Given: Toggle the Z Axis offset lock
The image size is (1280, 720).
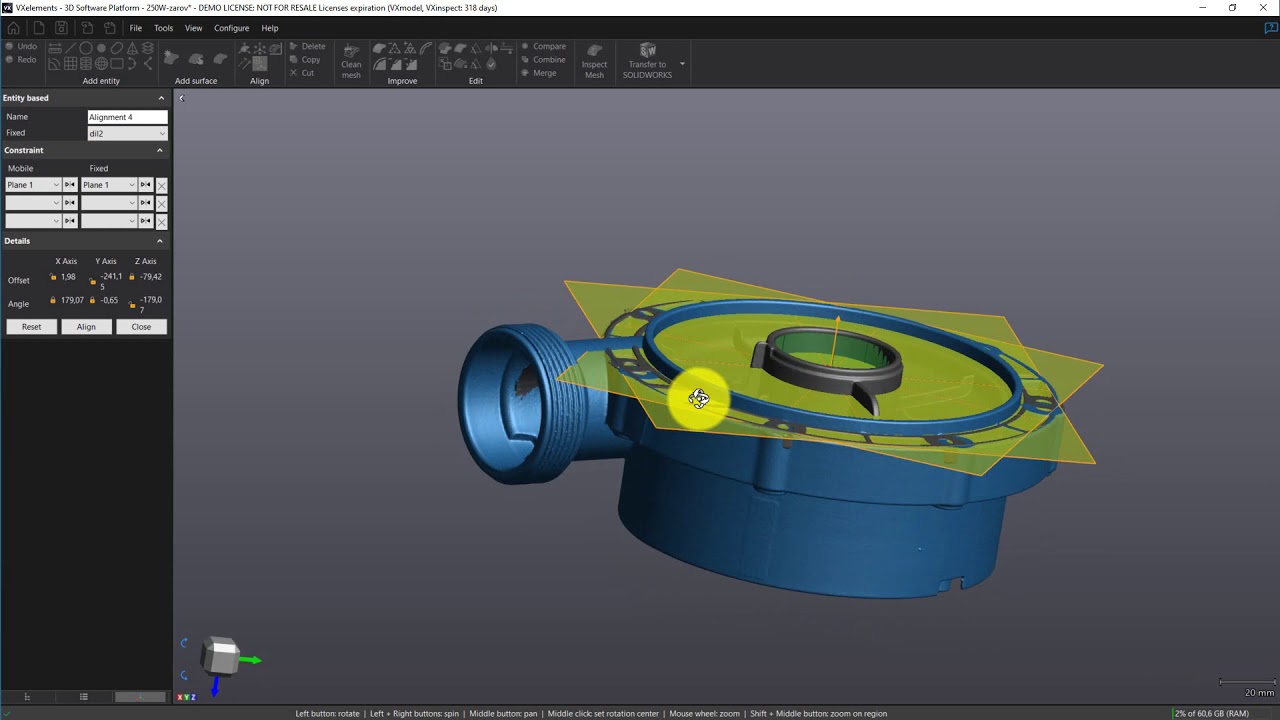Looking at the screenshot, I should tap(132, 277).
